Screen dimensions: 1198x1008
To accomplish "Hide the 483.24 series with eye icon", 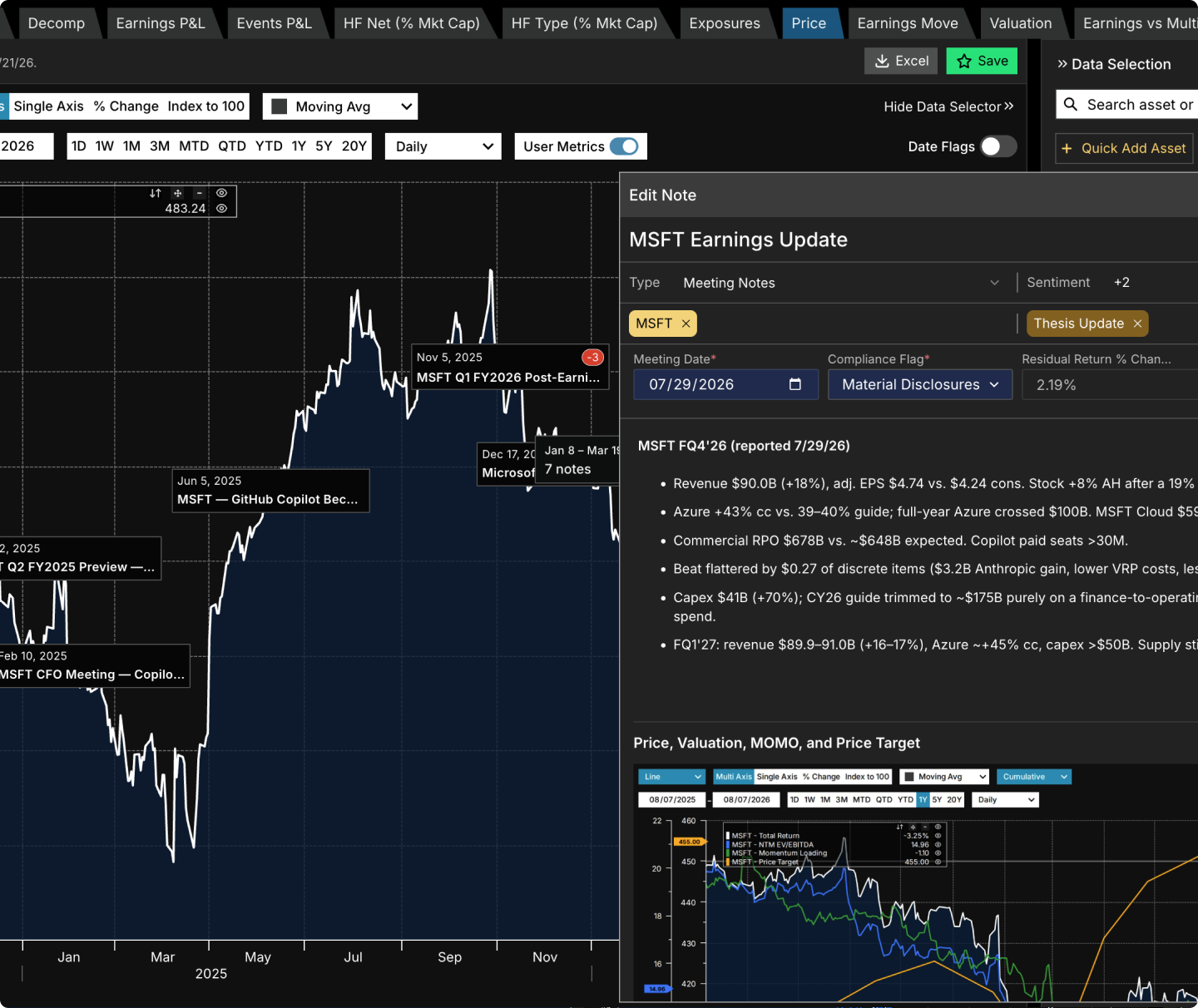I will pyautogui.click(x=222, y=209).
